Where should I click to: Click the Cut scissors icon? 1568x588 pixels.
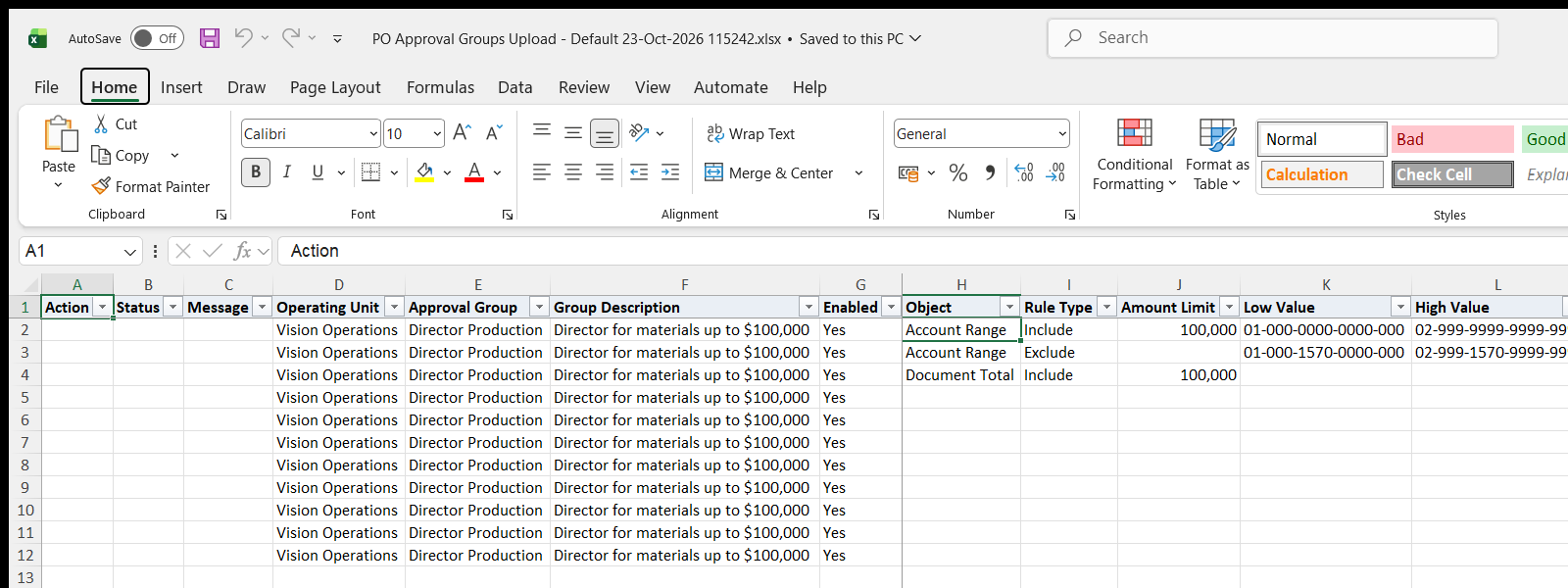pyautogui.click(x=101, y=123)
